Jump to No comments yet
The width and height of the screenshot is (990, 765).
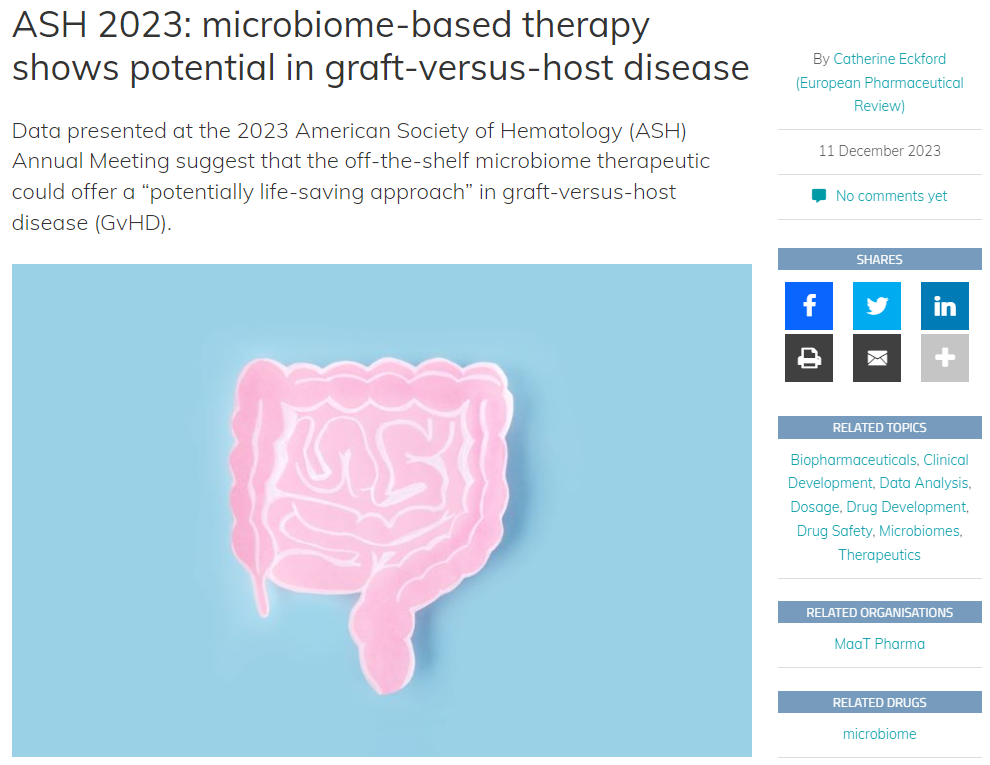pos(891,196)
